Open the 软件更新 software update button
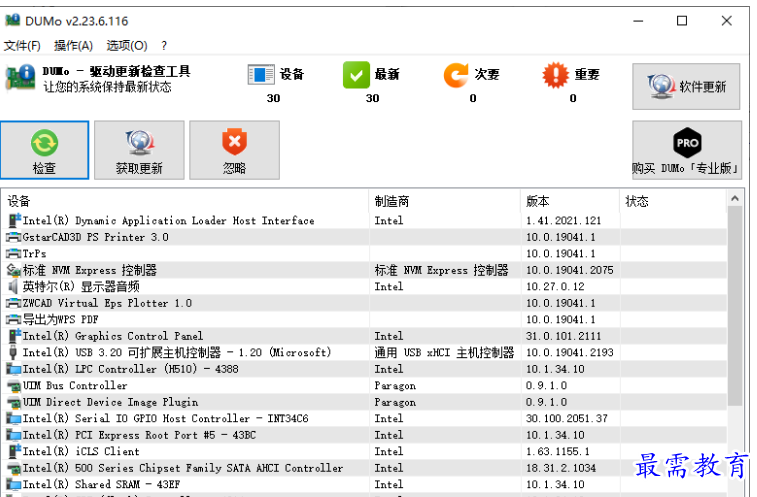 686,86
